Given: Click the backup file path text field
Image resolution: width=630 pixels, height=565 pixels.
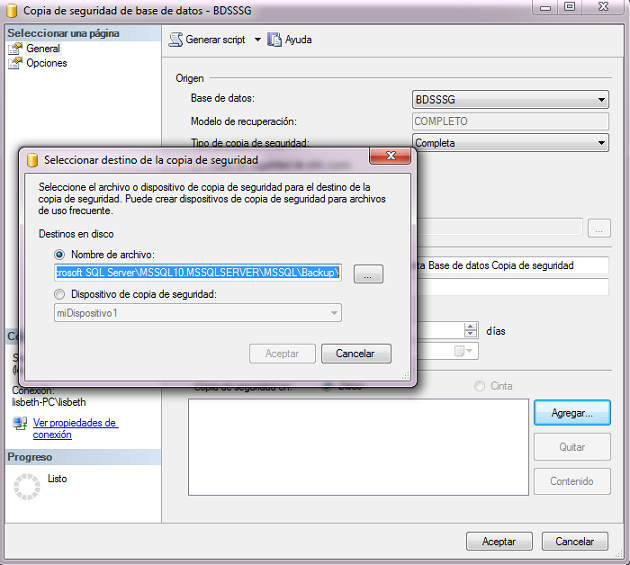Looking at the screenshot, I should pos(198,273).
